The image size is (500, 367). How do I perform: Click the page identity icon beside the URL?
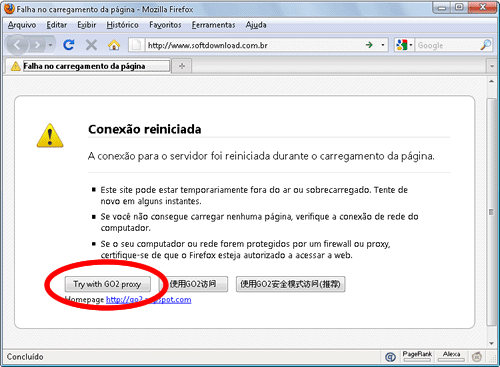tap(136, 45)
